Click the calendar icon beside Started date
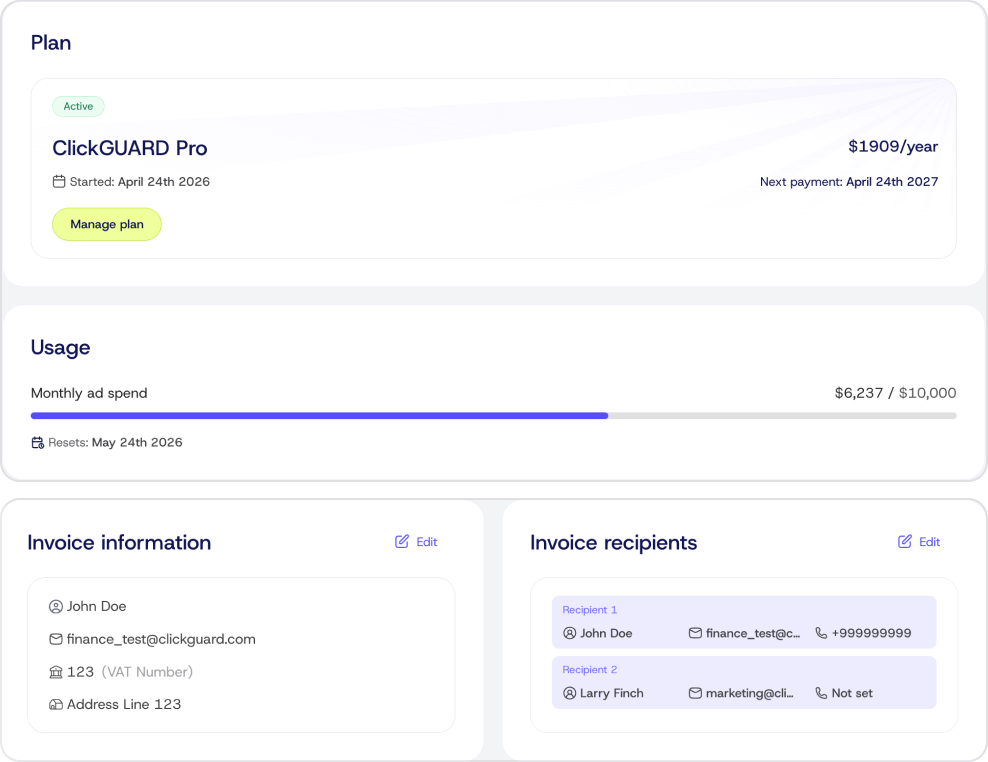988x762 pixels. (59, 182)
